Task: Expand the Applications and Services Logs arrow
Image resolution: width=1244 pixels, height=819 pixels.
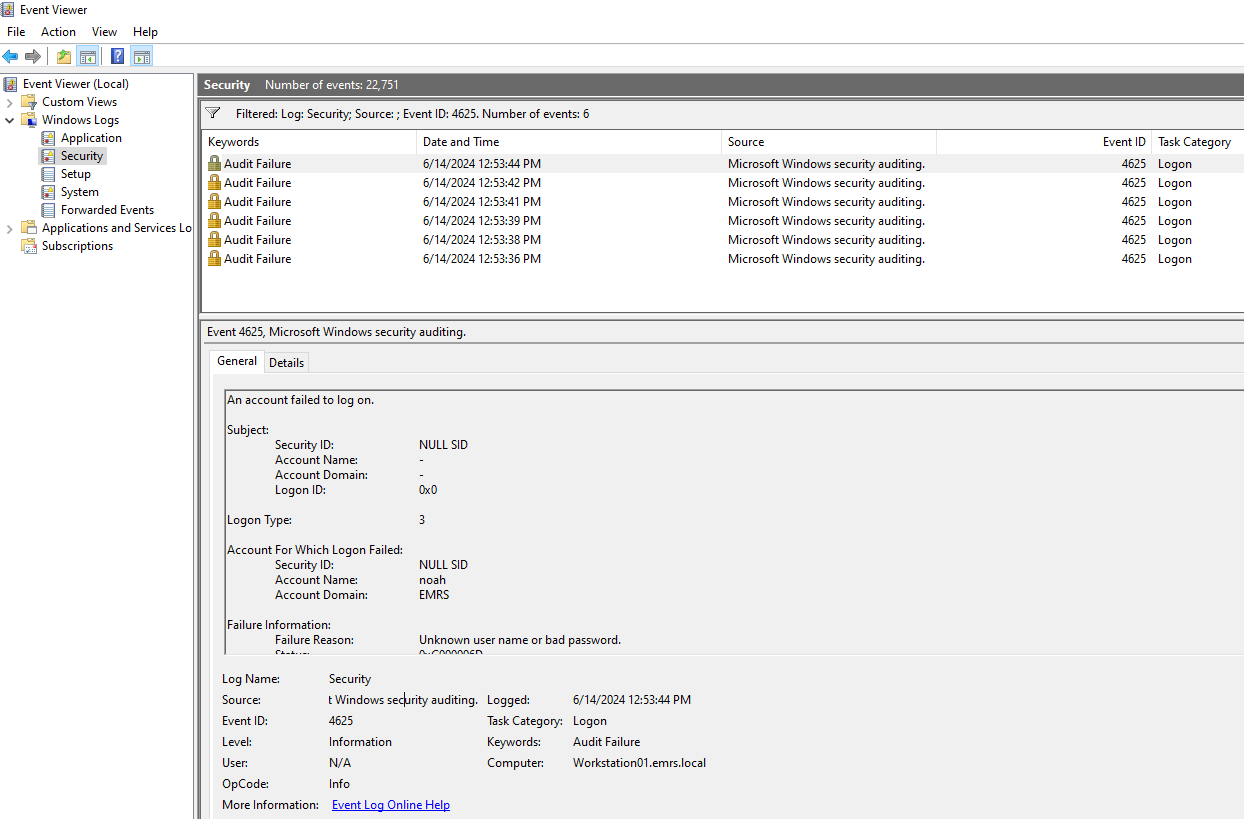Action: tap(10, 228)
